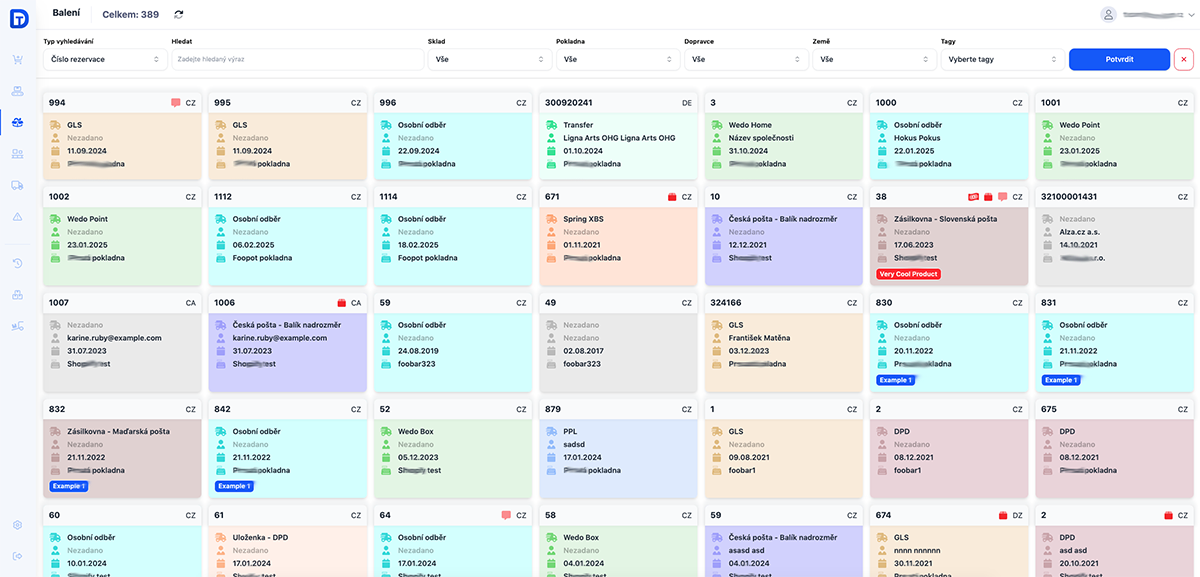Click the person icon beside František Matěna

(718, 338)
